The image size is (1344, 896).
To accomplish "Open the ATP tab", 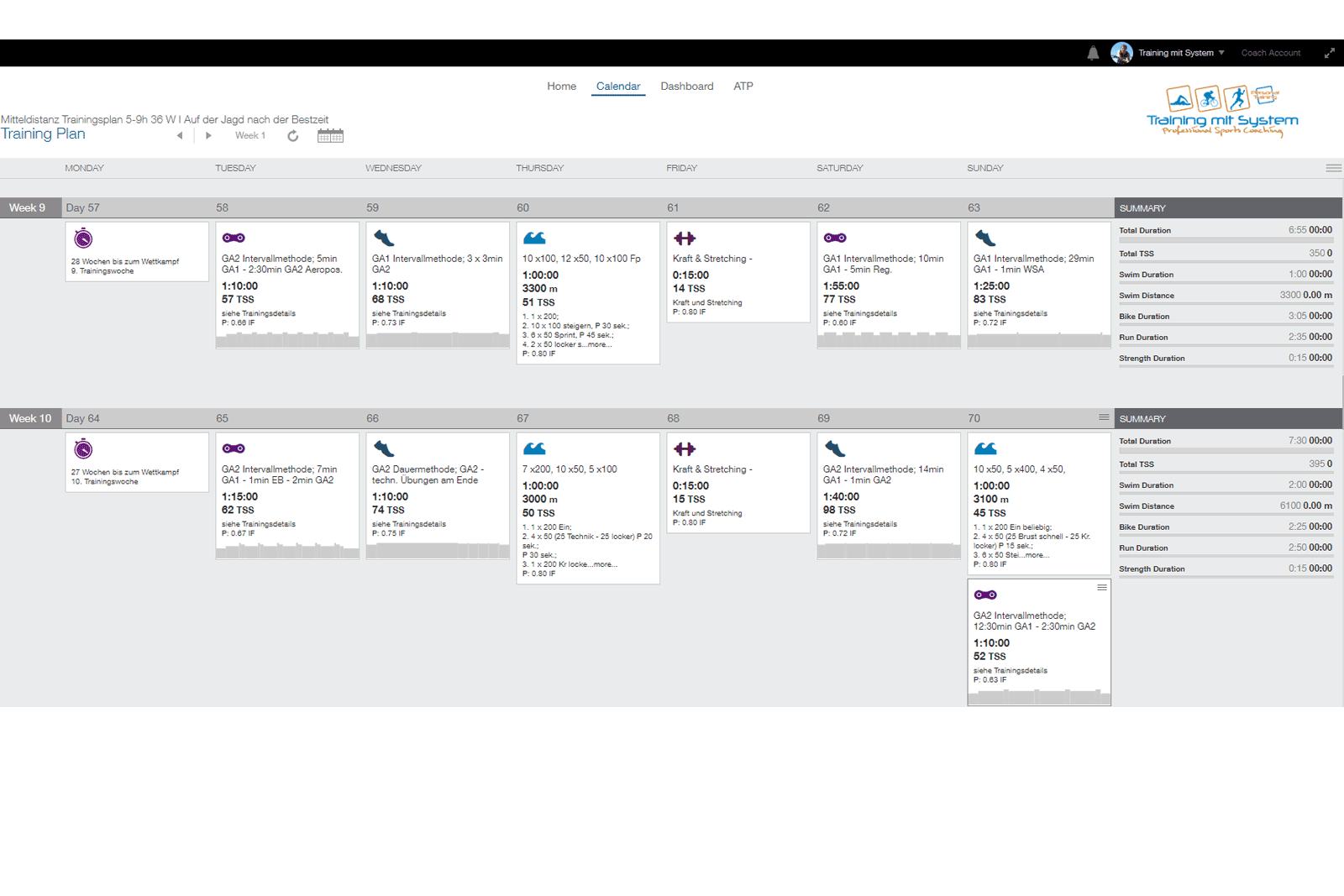I will 743,86.
